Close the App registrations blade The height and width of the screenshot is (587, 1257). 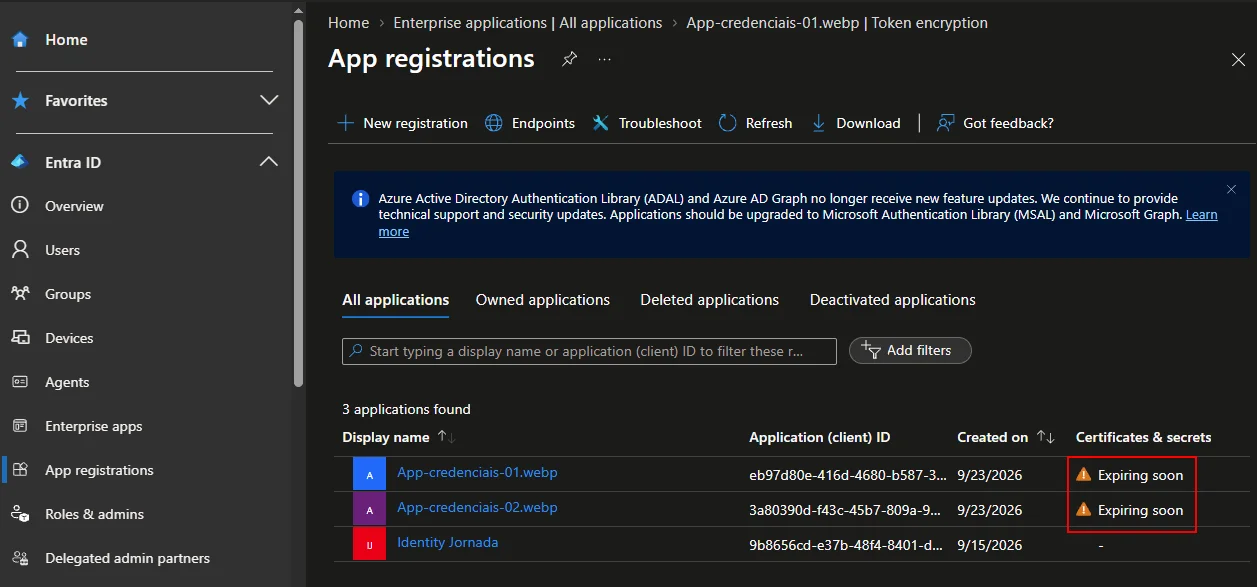pos(1238,60)
